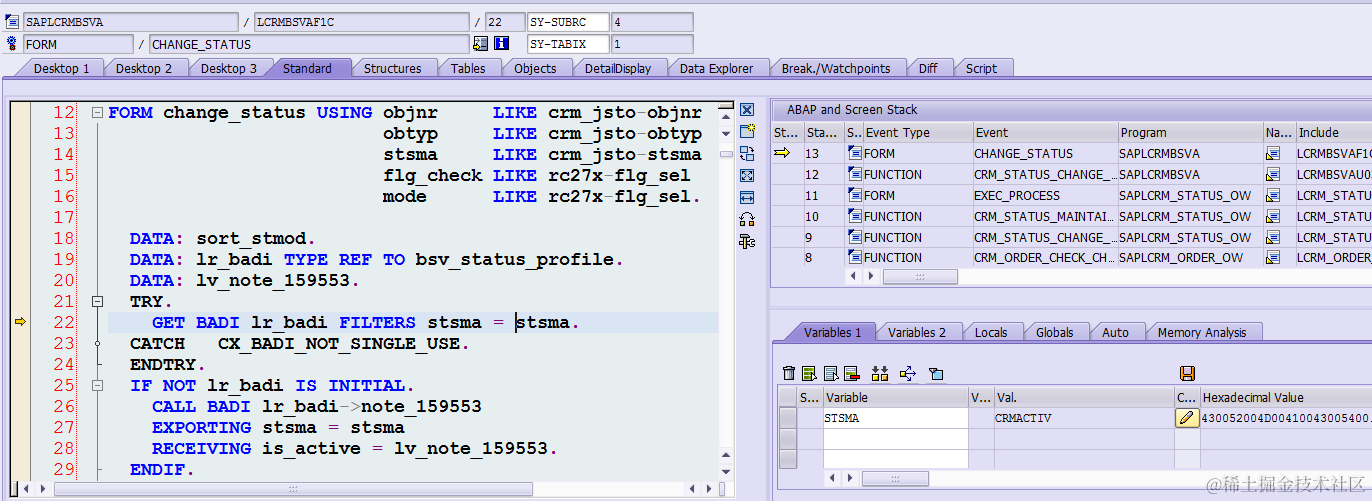Click the bottom tool icon below the headphones
This screenshot has height=501, width=1372.
746,241
